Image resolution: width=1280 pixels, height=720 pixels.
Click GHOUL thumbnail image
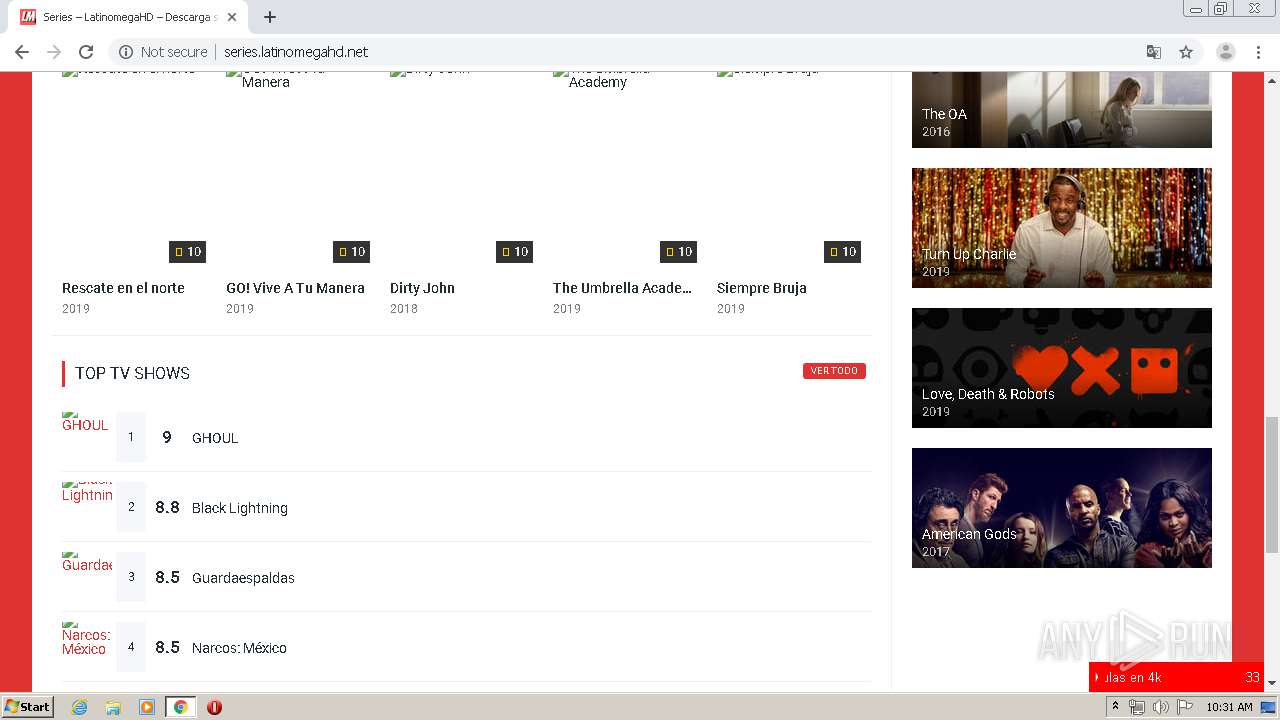[x=86, y=437]
